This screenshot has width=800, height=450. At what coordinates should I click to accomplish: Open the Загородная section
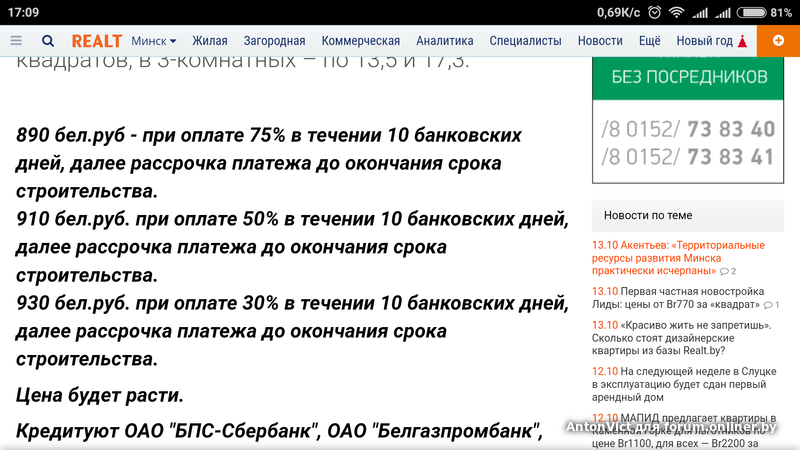pyautogui.click(x=274, y=41)
